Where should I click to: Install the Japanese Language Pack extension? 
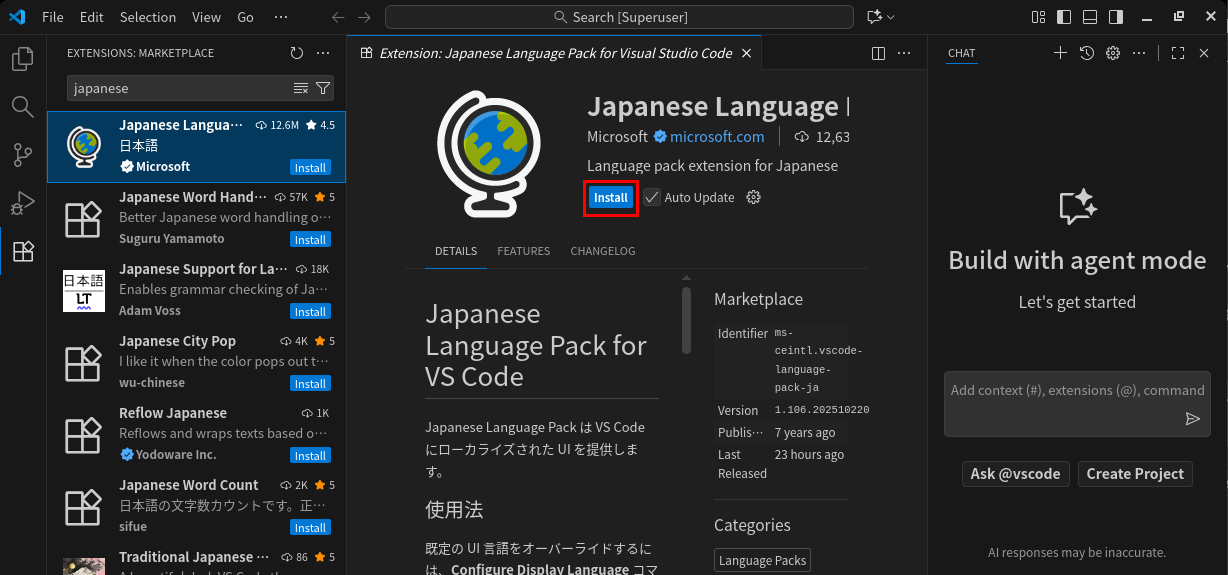pos(610,197)
